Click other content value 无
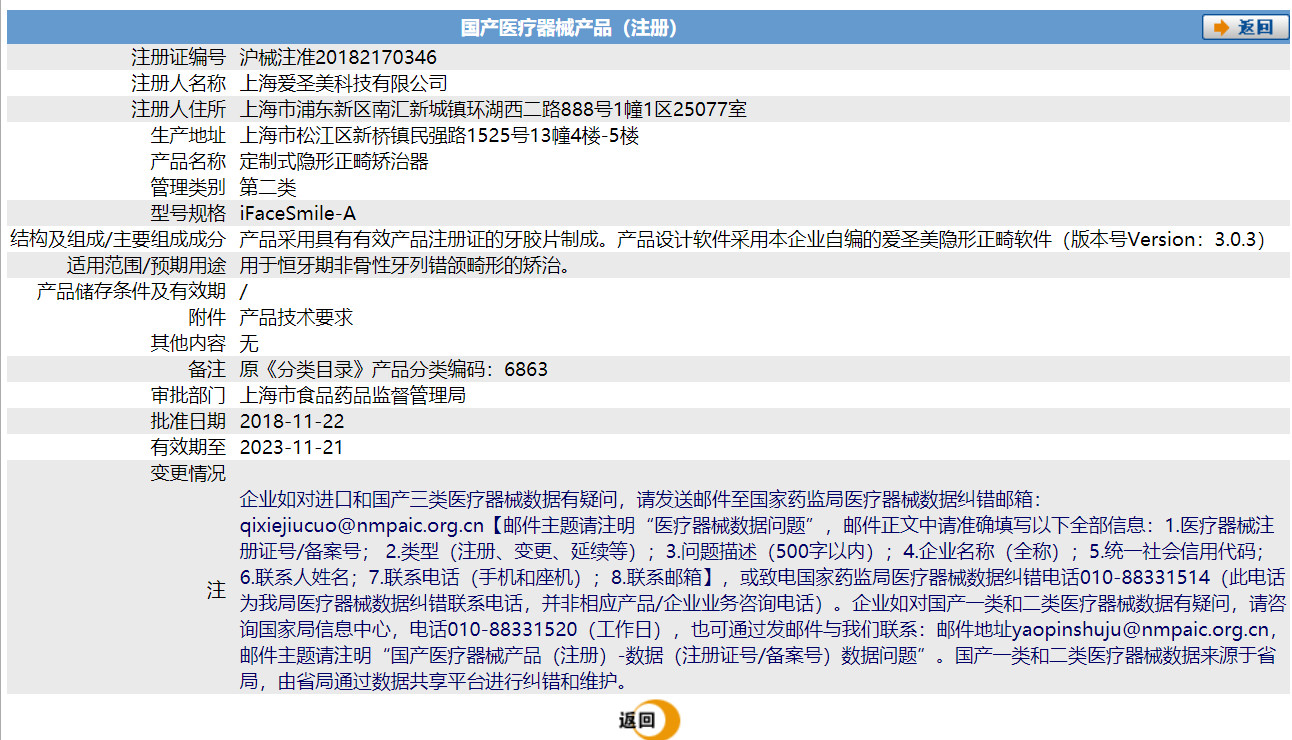This screenshot has height=740, width=1292. click(249, 344)
